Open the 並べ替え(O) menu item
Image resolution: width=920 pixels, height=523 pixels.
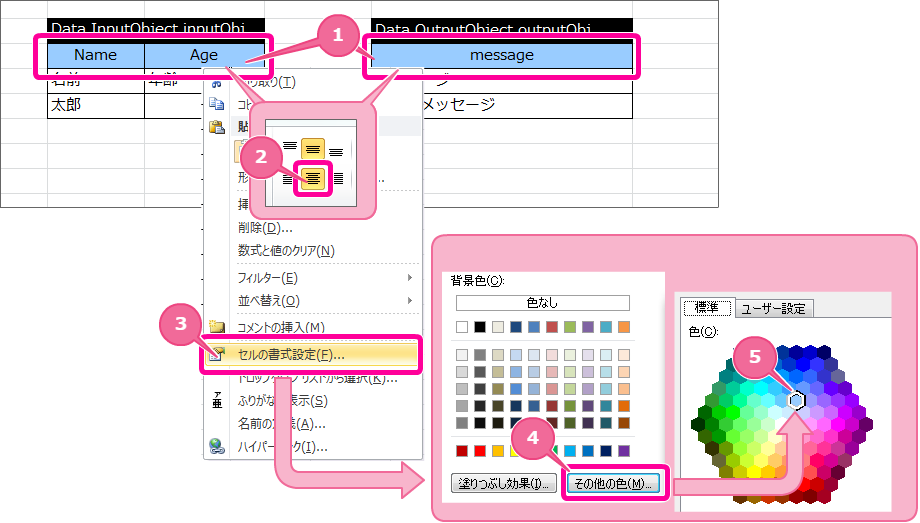click(x=269, y=301)
